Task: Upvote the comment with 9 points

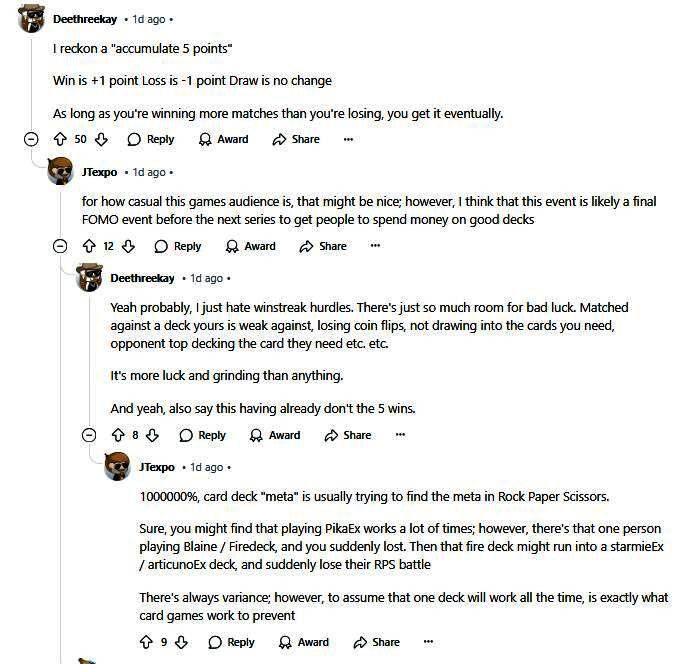Action: pos(147,642)
